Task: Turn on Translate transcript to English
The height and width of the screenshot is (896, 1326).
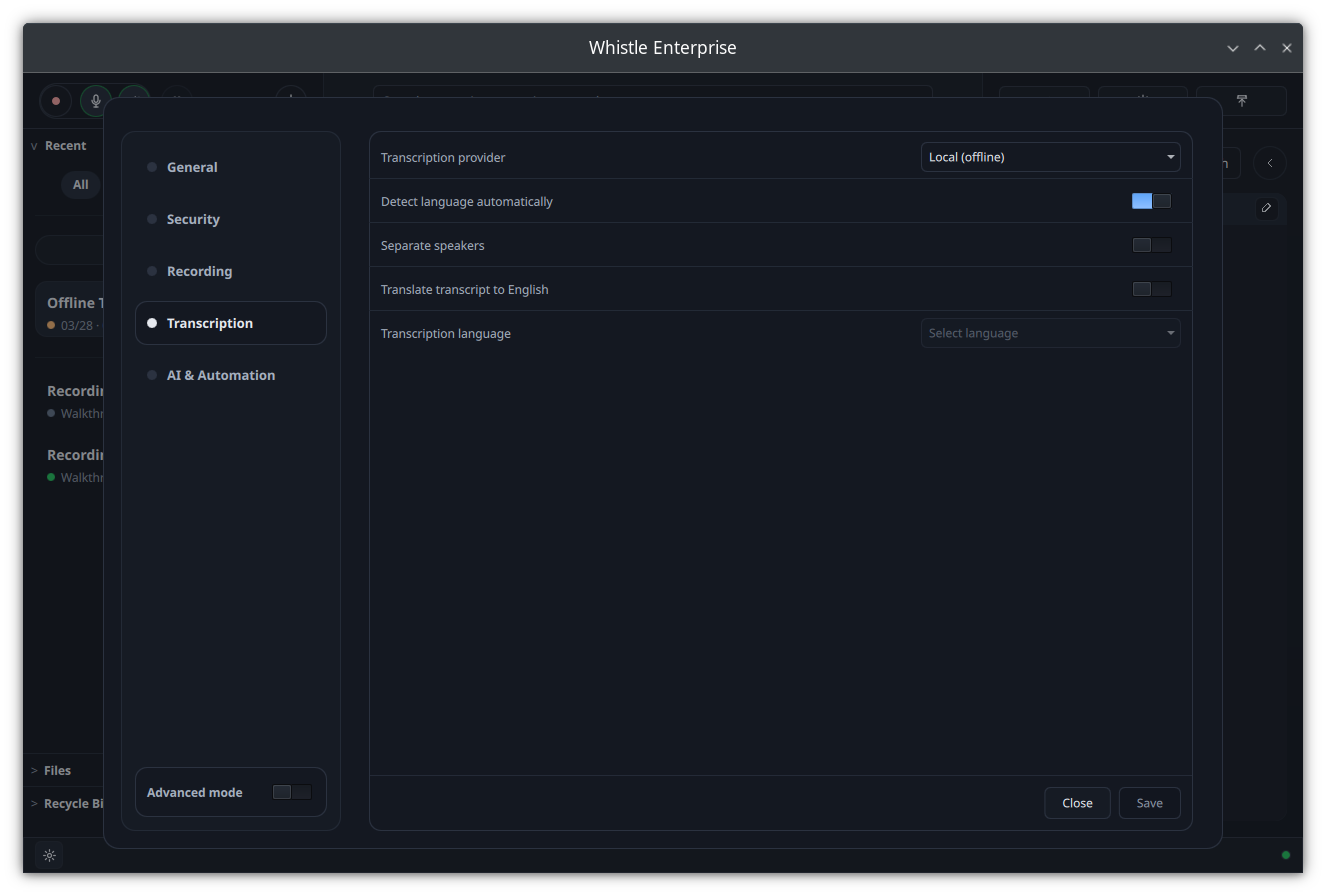Action: (1151, 288)
